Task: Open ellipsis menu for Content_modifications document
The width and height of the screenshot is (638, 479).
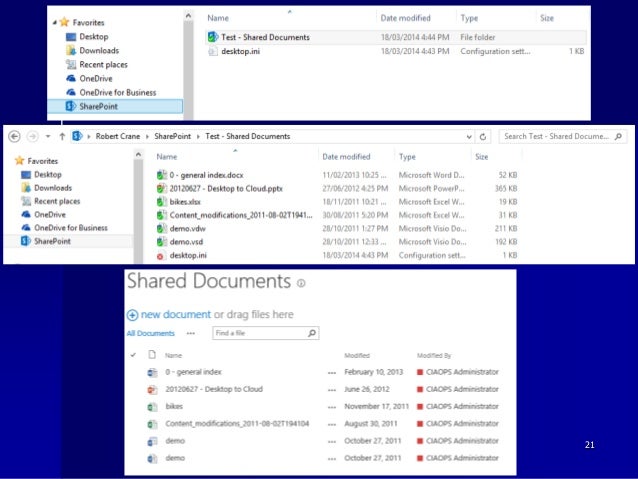Action: pyautogui.click(x=332, y=424)
